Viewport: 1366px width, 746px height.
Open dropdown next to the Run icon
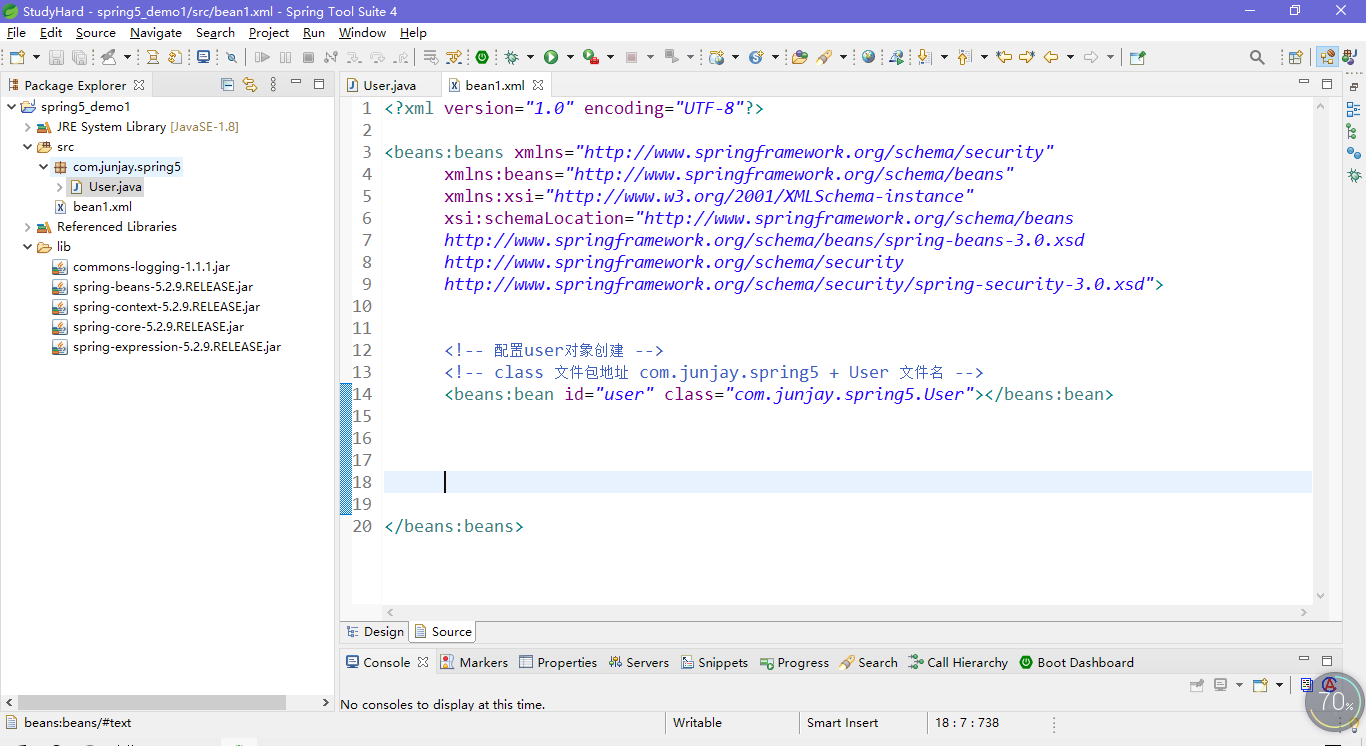click(x=570, y=57)
